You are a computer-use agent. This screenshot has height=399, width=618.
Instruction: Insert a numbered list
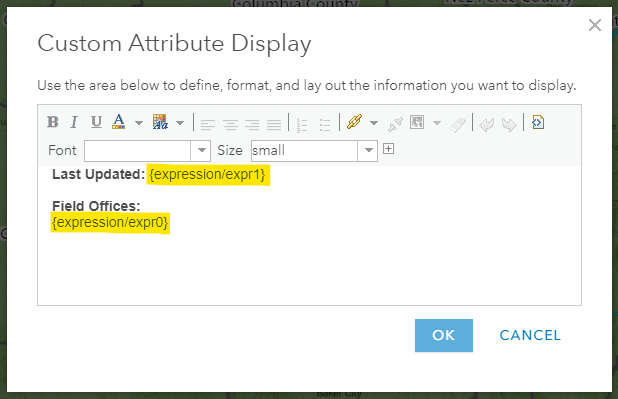302,125
